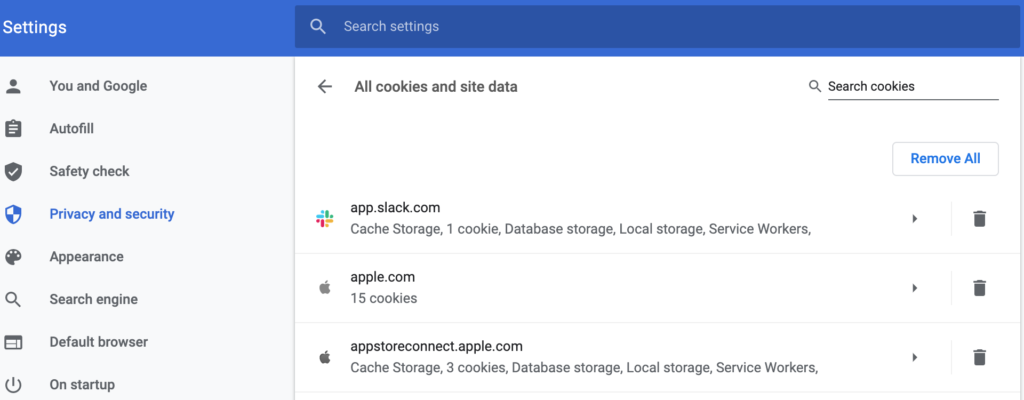1024x400 pixels.
Task: Click the Autofill clipboard icon
Action: point(13,129)
